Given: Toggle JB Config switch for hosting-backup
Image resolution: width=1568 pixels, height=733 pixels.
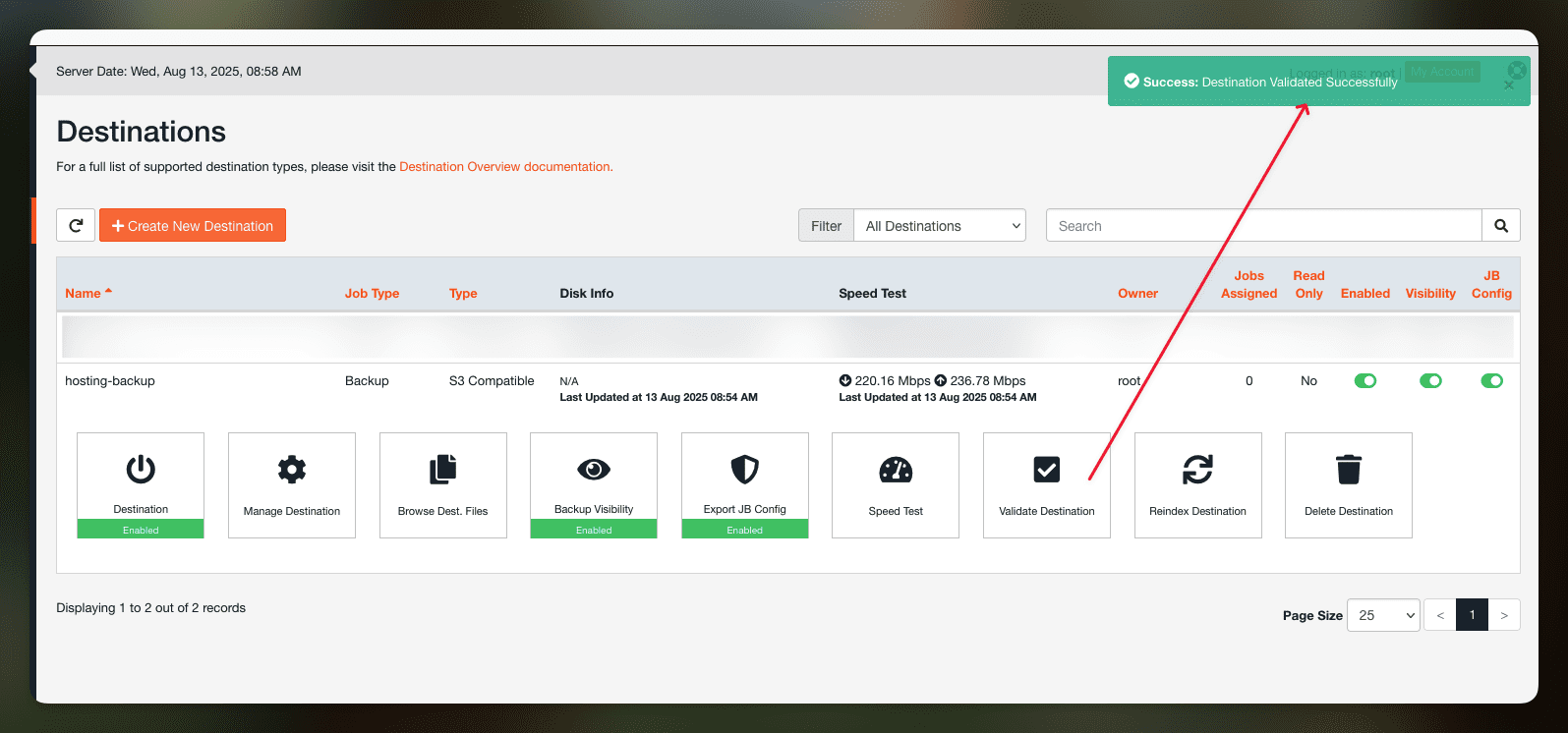Looking at the screenshot, I should tap(1491, 380).
